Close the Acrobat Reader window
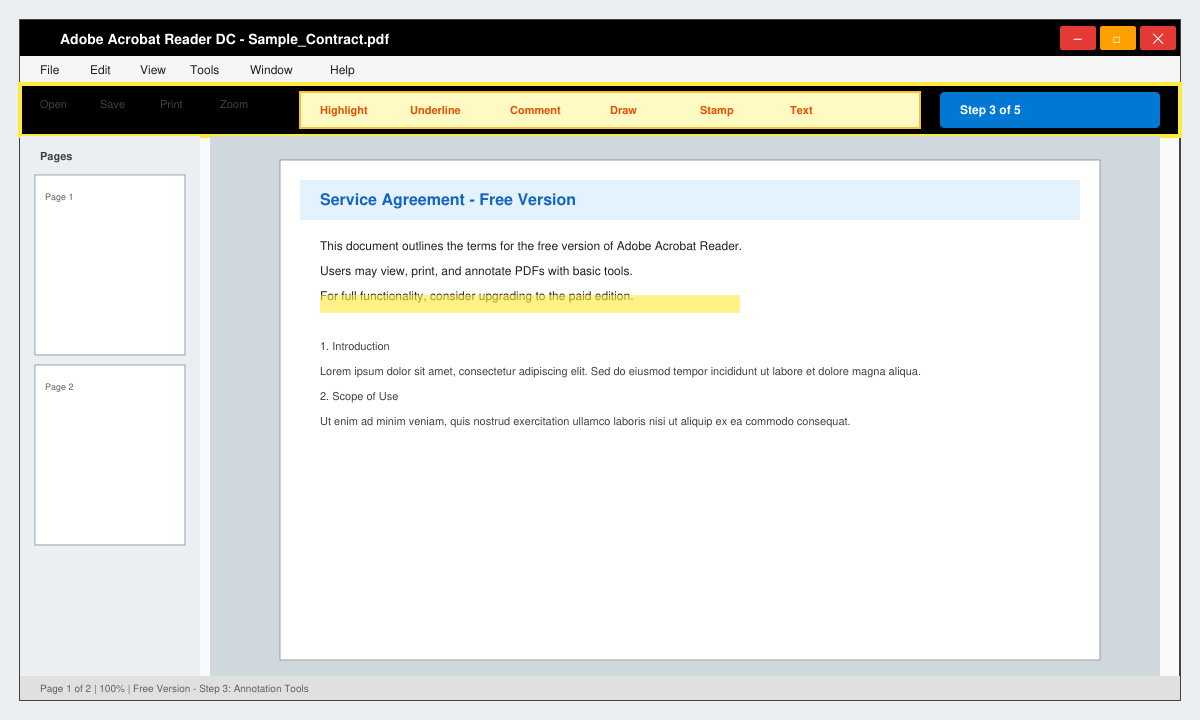This screenshot has width=1200, height=720. pyautogui.click(x=1158, y=38)
